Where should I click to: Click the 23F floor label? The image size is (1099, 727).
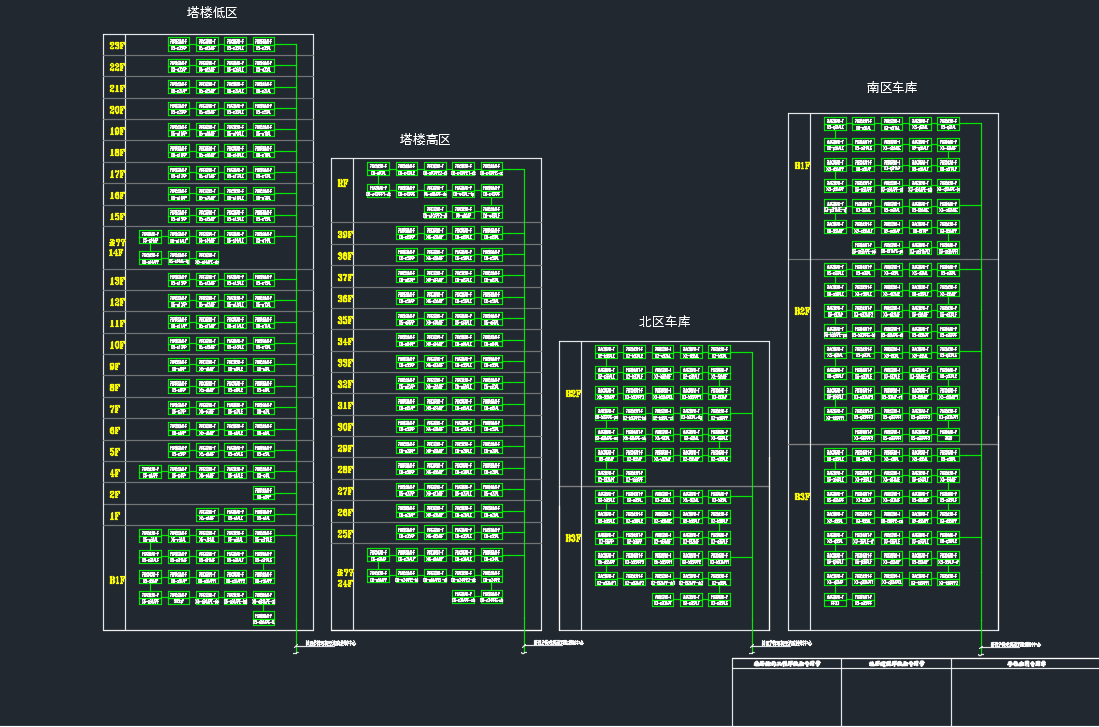pos(117,46)
